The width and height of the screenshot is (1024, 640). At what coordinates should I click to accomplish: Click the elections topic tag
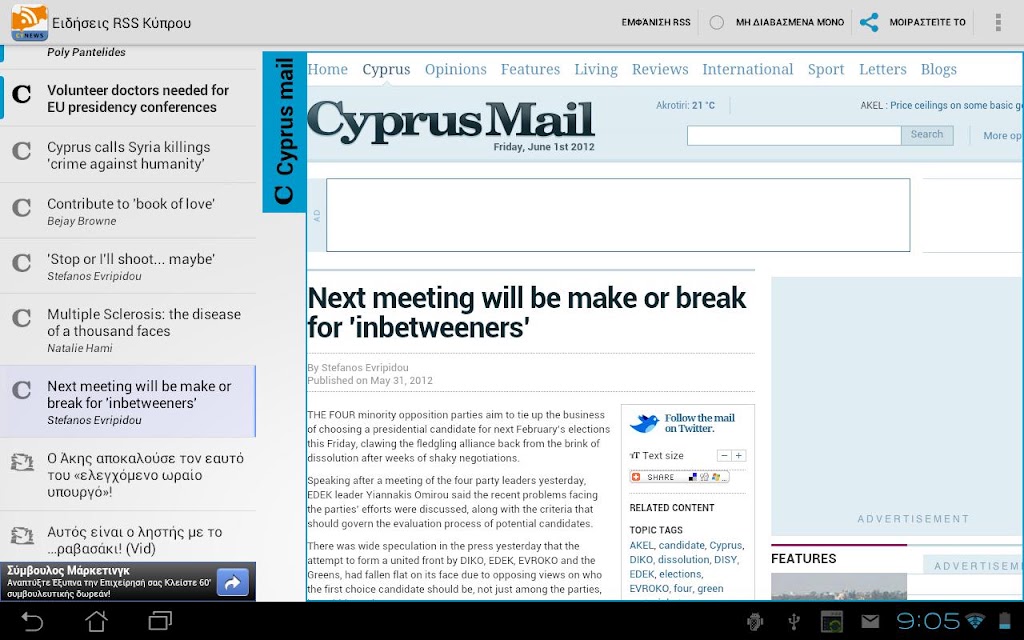(x=680, y=574)
